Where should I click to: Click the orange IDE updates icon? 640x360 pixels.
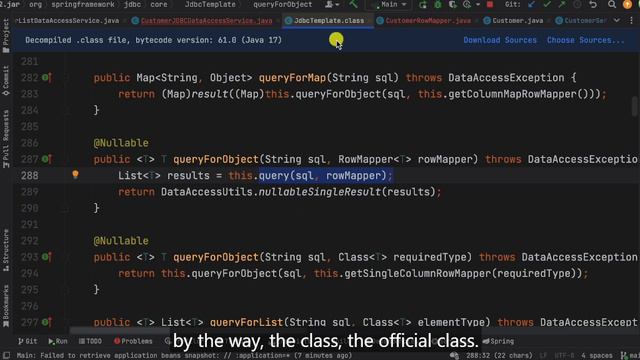[627, 4]
